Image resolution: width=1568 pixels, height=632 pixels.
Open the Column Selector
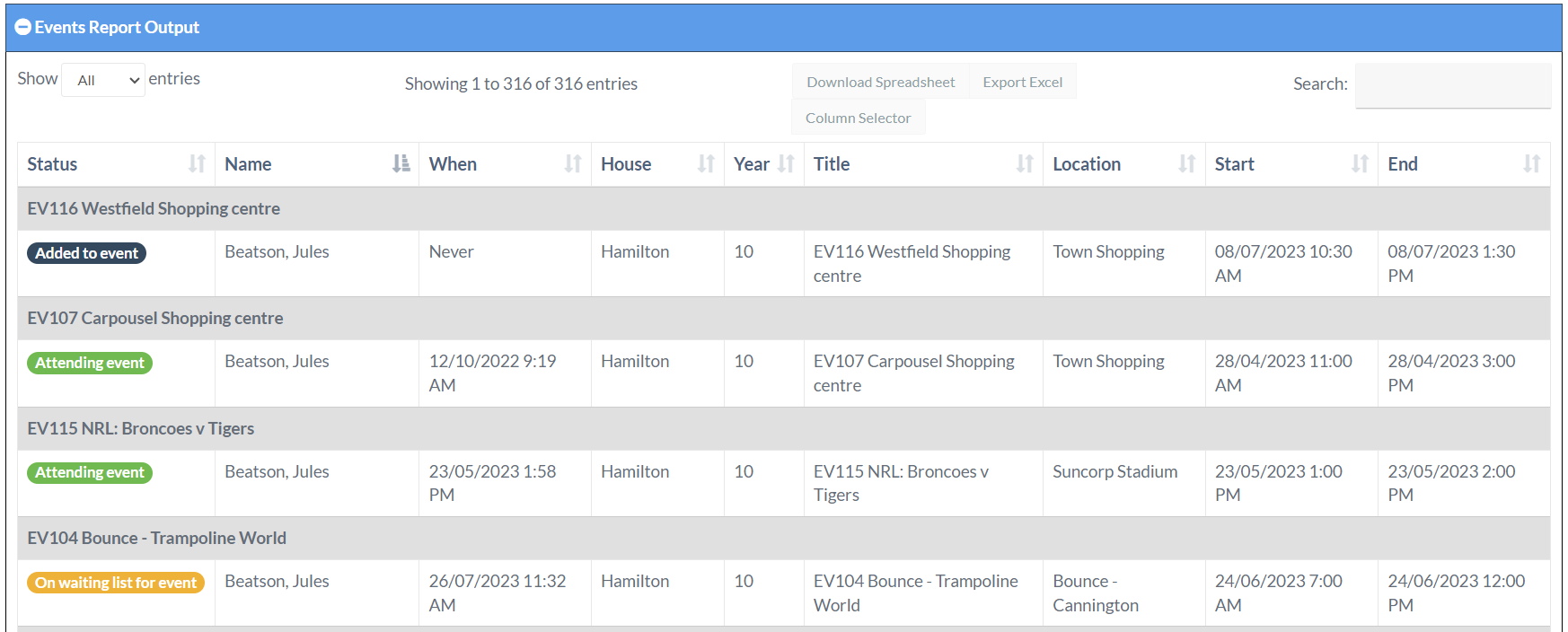[858, 118]
